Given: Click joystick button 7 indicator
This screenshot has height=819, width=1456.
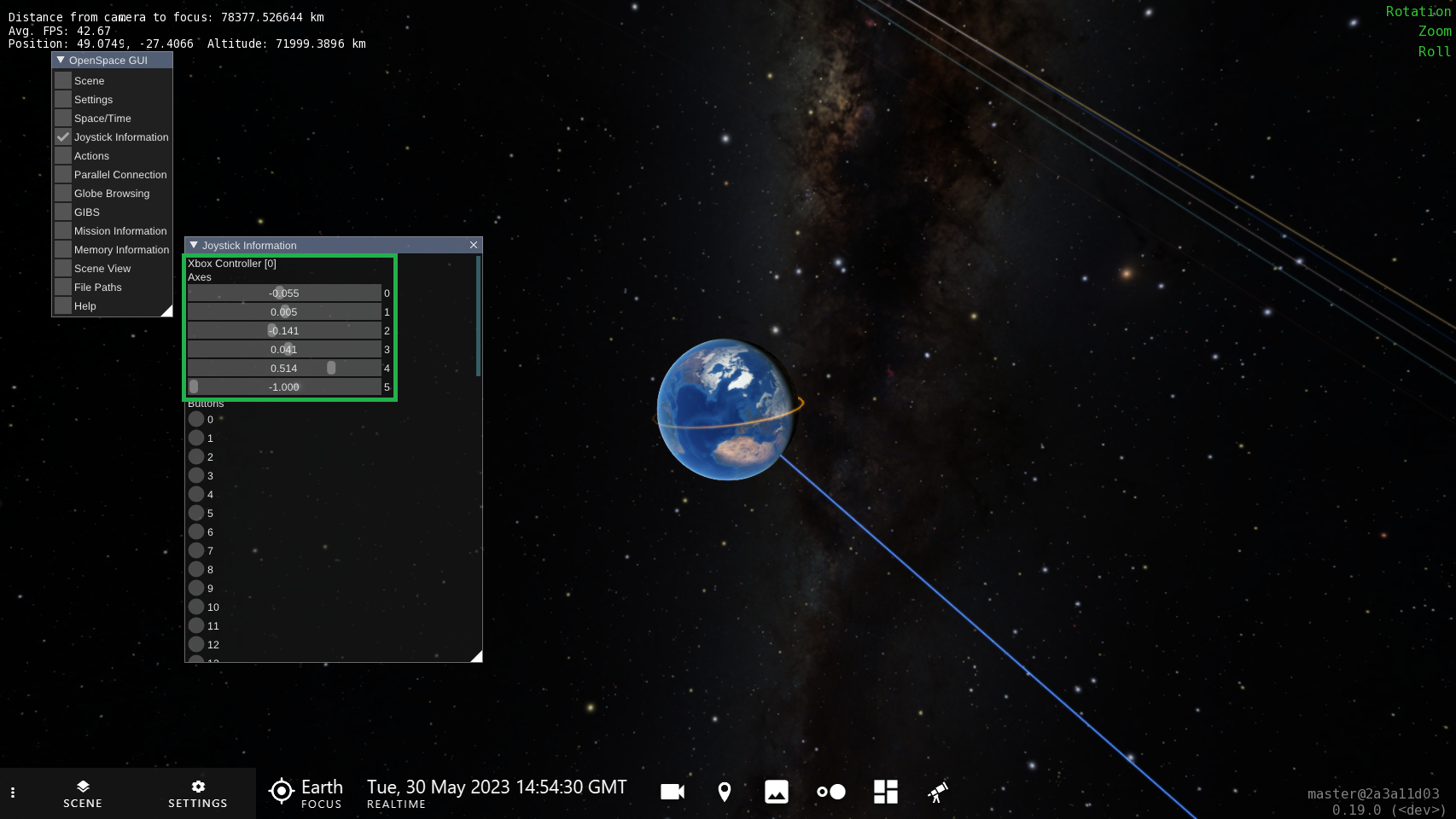Looking at the screenshot, I should point(196,550).
